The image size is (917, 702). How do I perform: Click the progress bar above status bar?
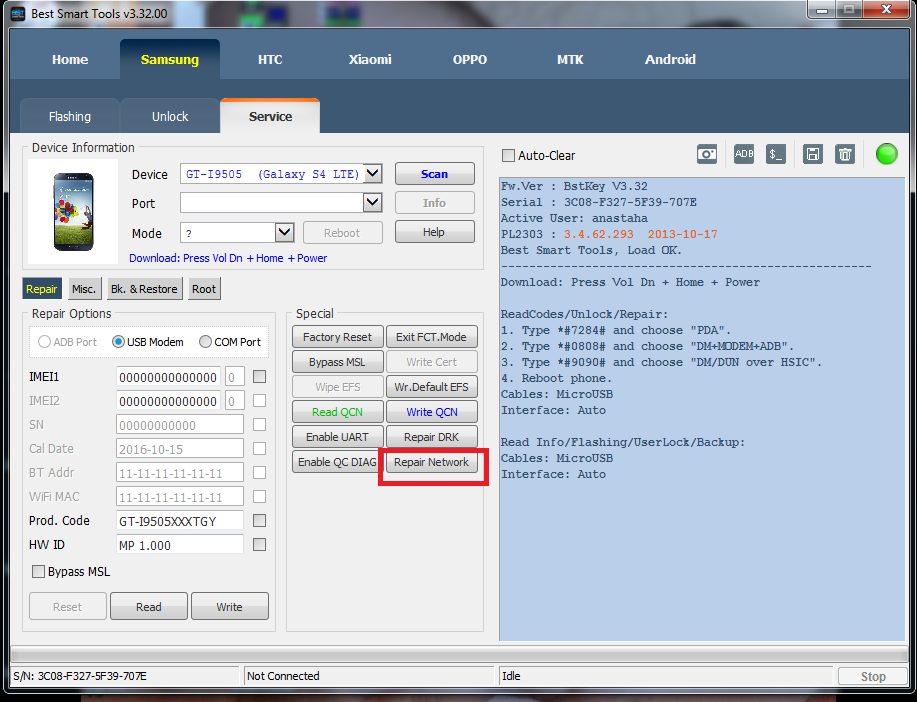point(459,655)
